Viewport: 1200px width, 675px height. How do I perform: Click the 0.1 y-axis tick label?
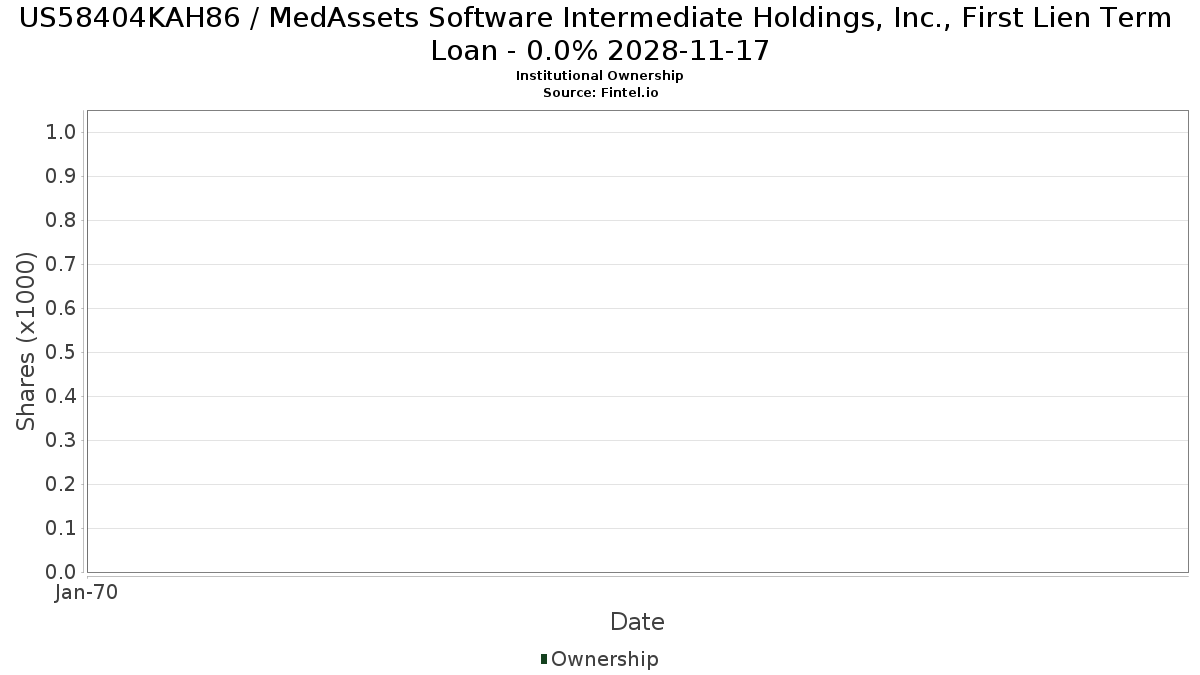click(62, 529)
